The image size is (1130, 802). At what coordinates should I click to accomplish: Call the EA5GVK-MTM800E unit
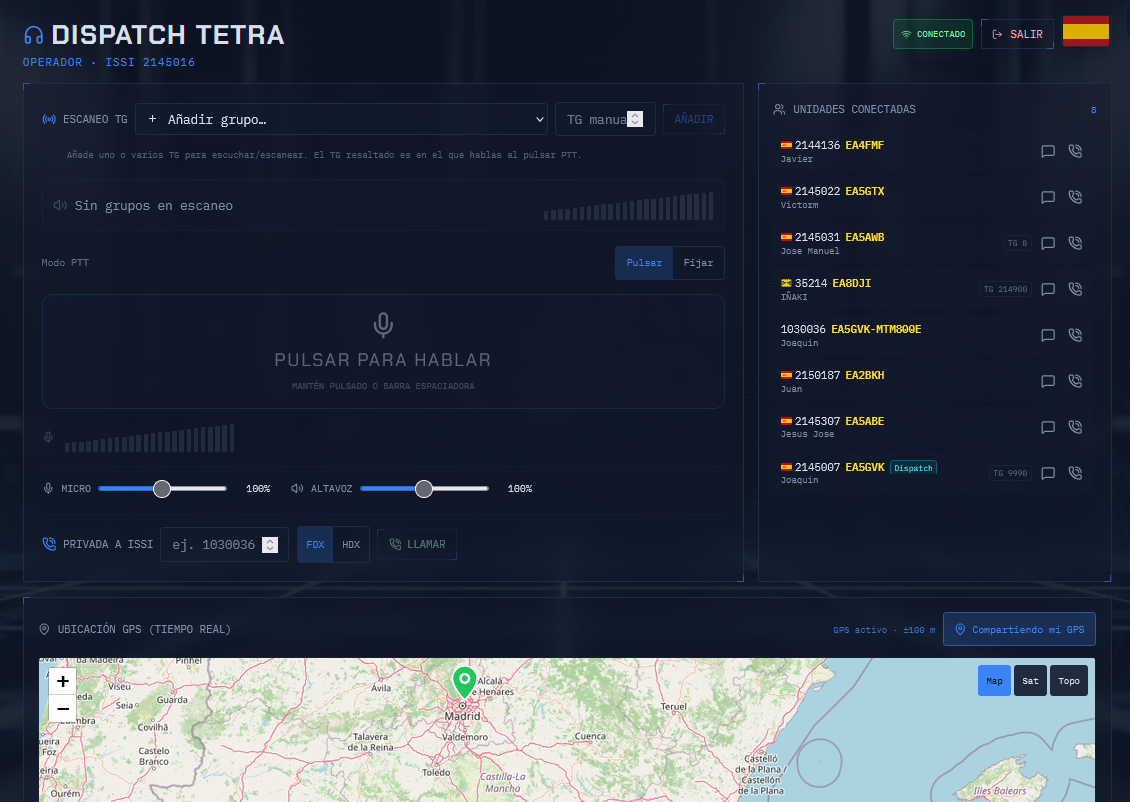tap(1075, 335)
